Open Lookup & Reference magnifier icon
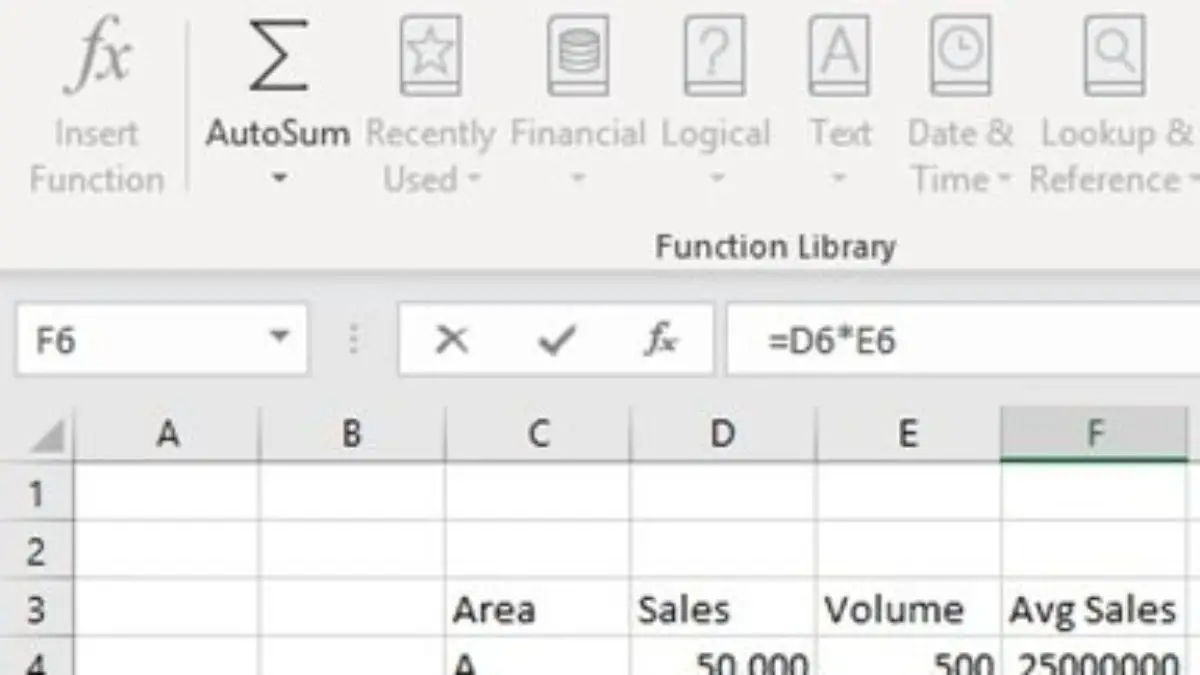 1115,56
